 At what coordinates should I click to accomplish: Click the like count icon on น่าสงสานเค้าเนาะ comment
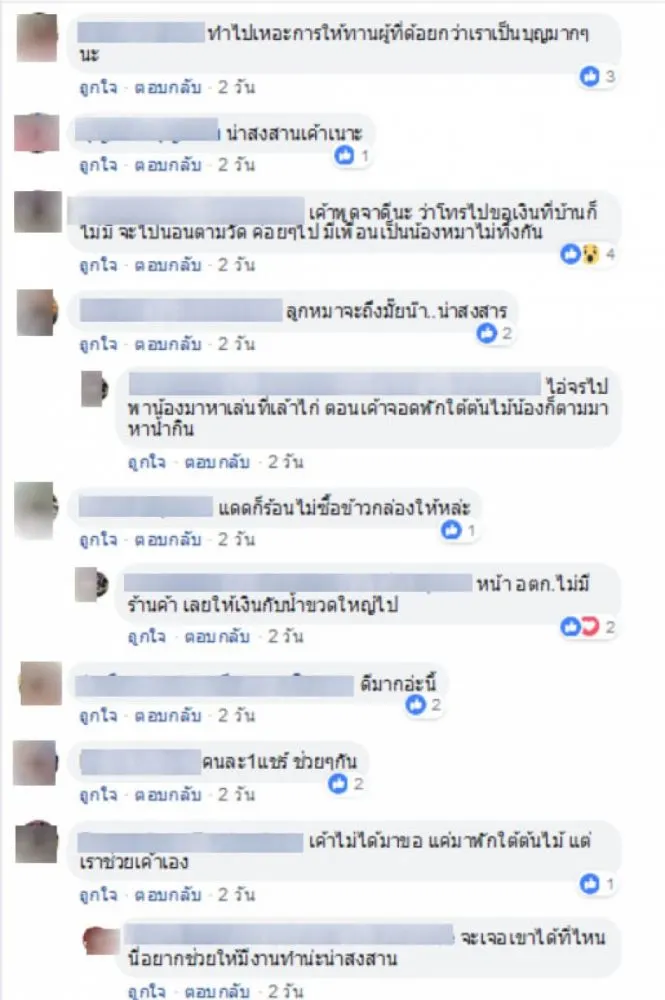pos(344,155)
